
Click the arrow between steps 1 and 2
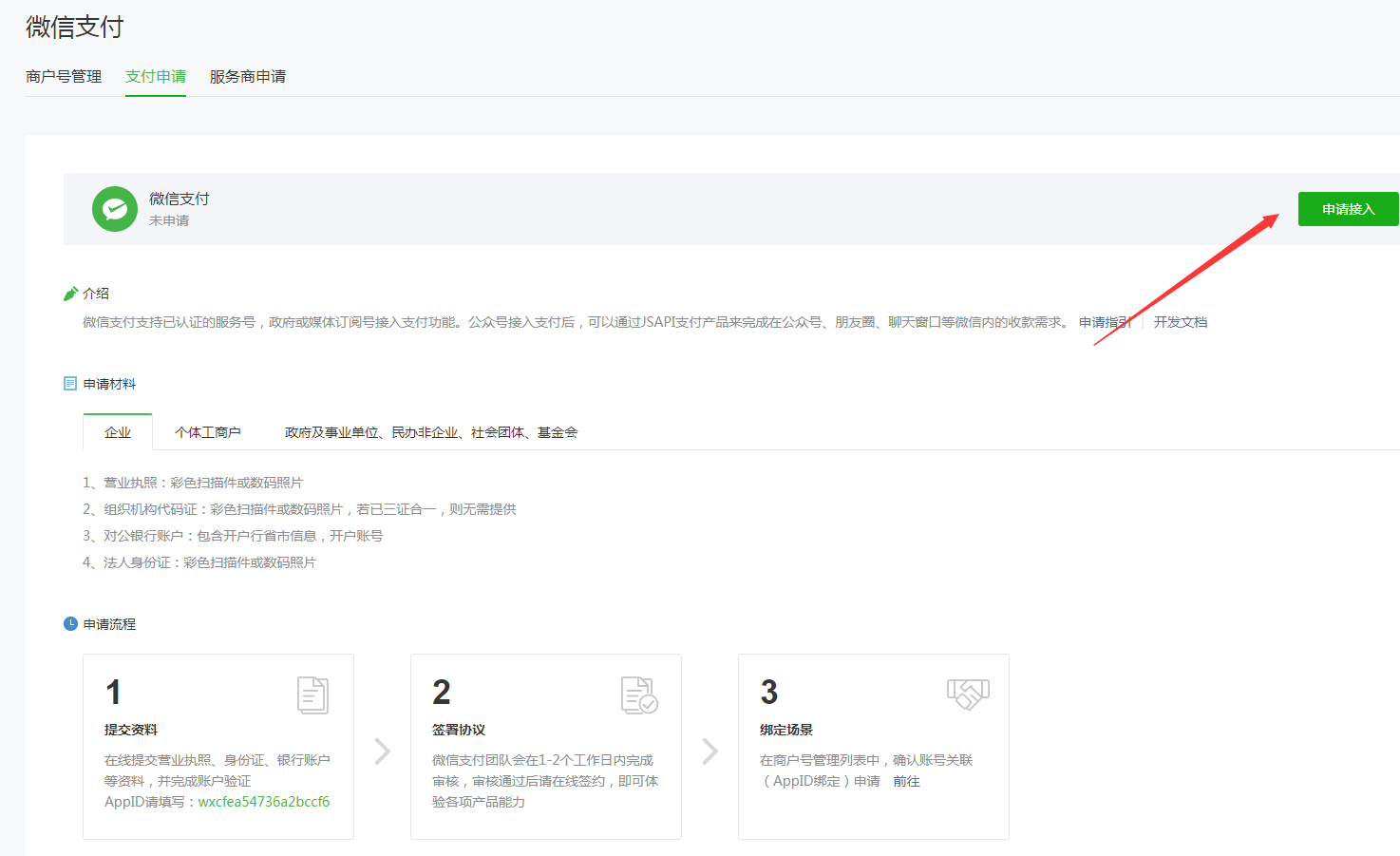383,751
